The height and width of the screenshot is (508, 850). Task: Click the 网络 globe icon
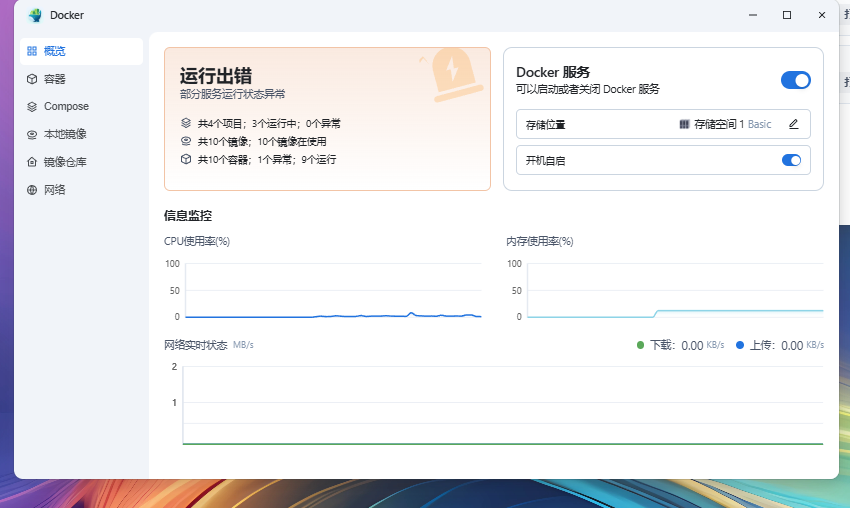[x=32, y=190]
